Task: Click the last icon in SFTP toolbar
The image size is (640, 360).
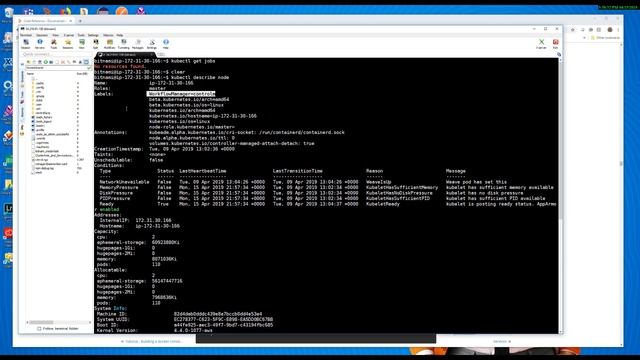Action: click(x=86, y=62)
